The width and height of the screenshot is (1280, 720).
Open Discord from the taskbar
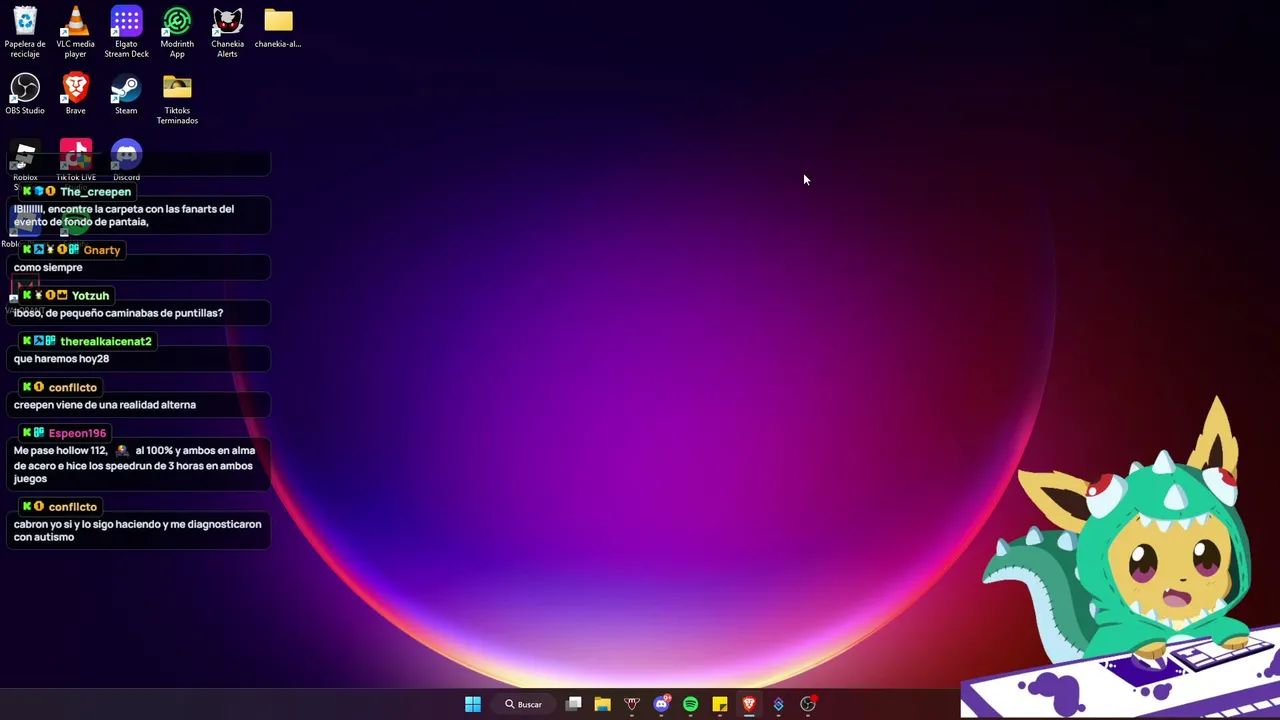click(x=661, y=704)
